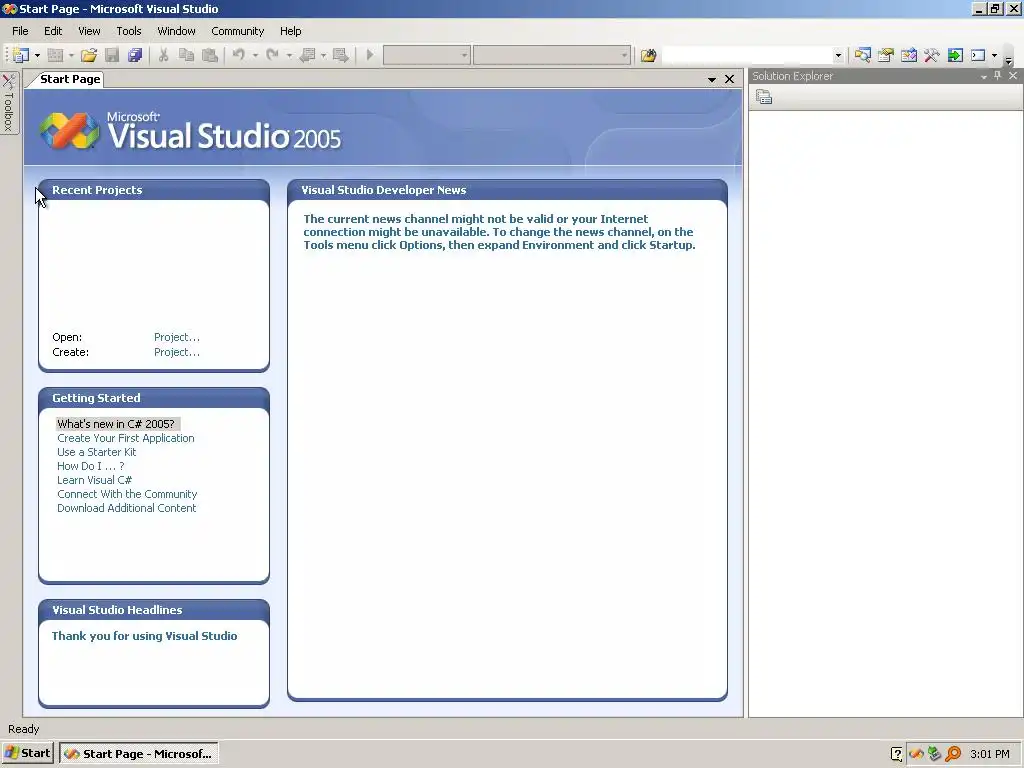Open Solution Explorer window position dropdown
Viewport: 1024px width, 768px height.
pyautogui.click(x=984, y=76)
